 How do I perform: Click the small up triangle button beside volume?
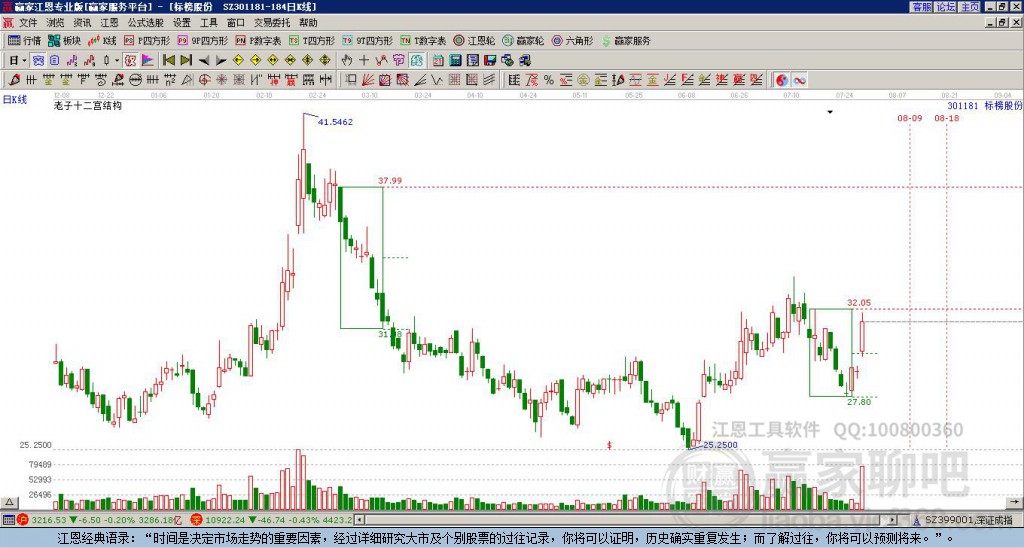coord(8,503)
